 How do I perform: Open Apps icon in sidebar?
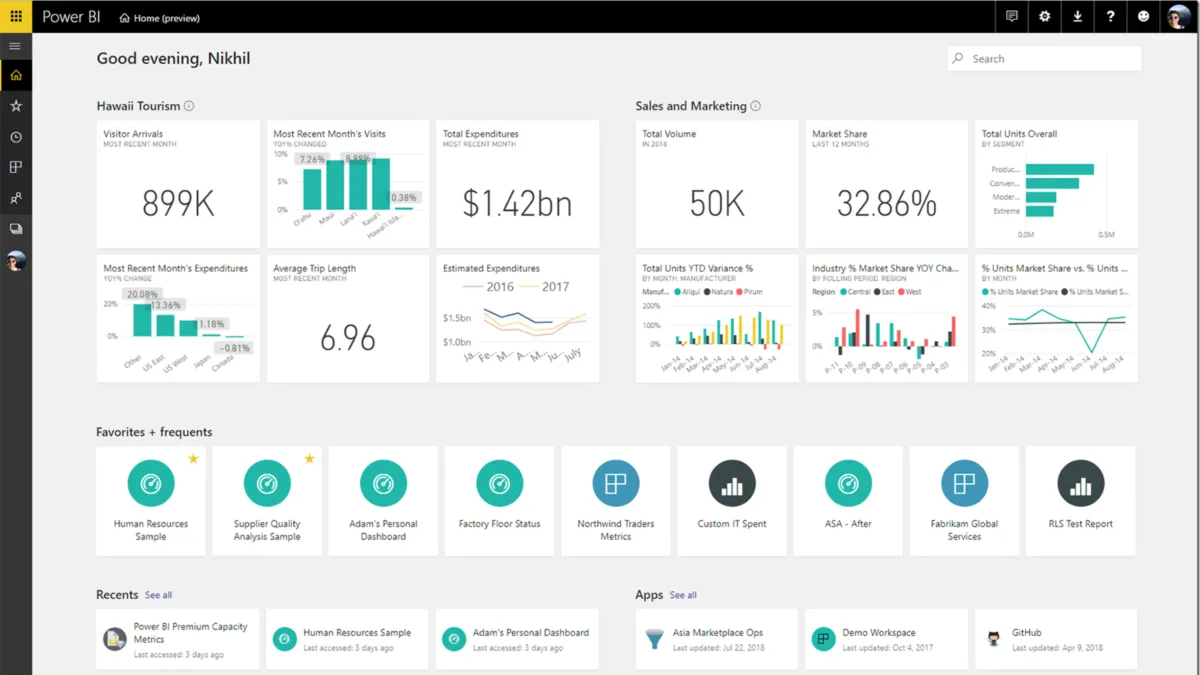[x=16, y=167]
